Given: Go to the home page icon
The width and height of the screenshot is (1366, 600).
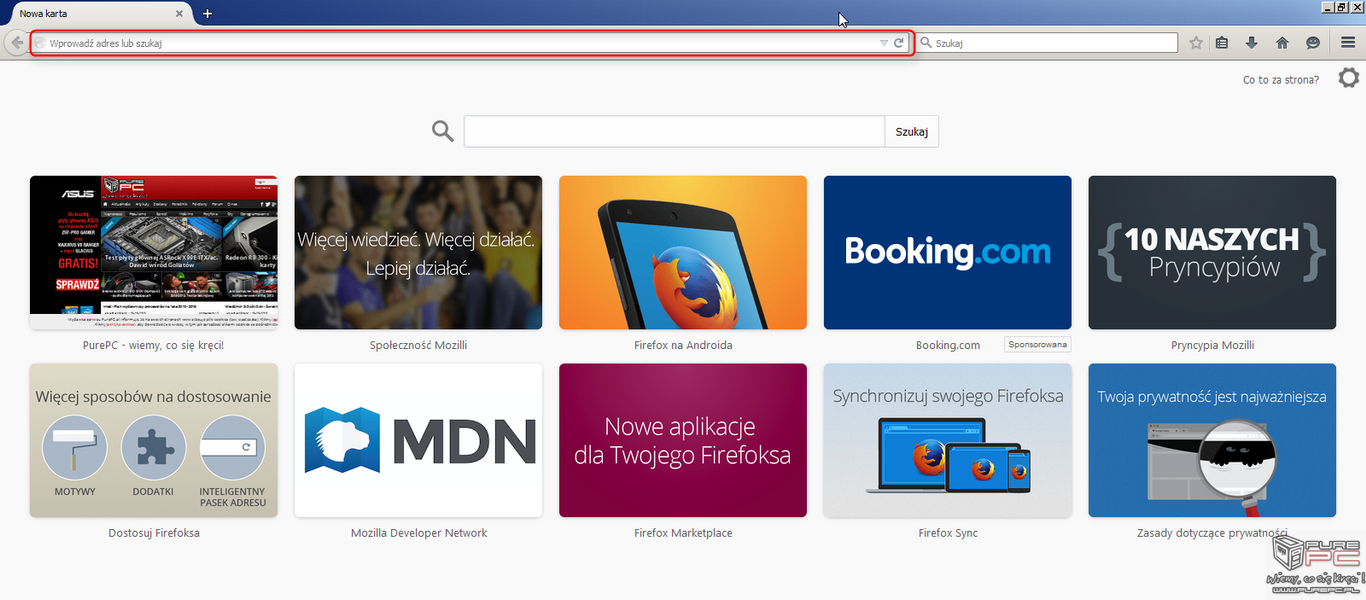Looking at the screenshot, I should (x=1282, y=43).
